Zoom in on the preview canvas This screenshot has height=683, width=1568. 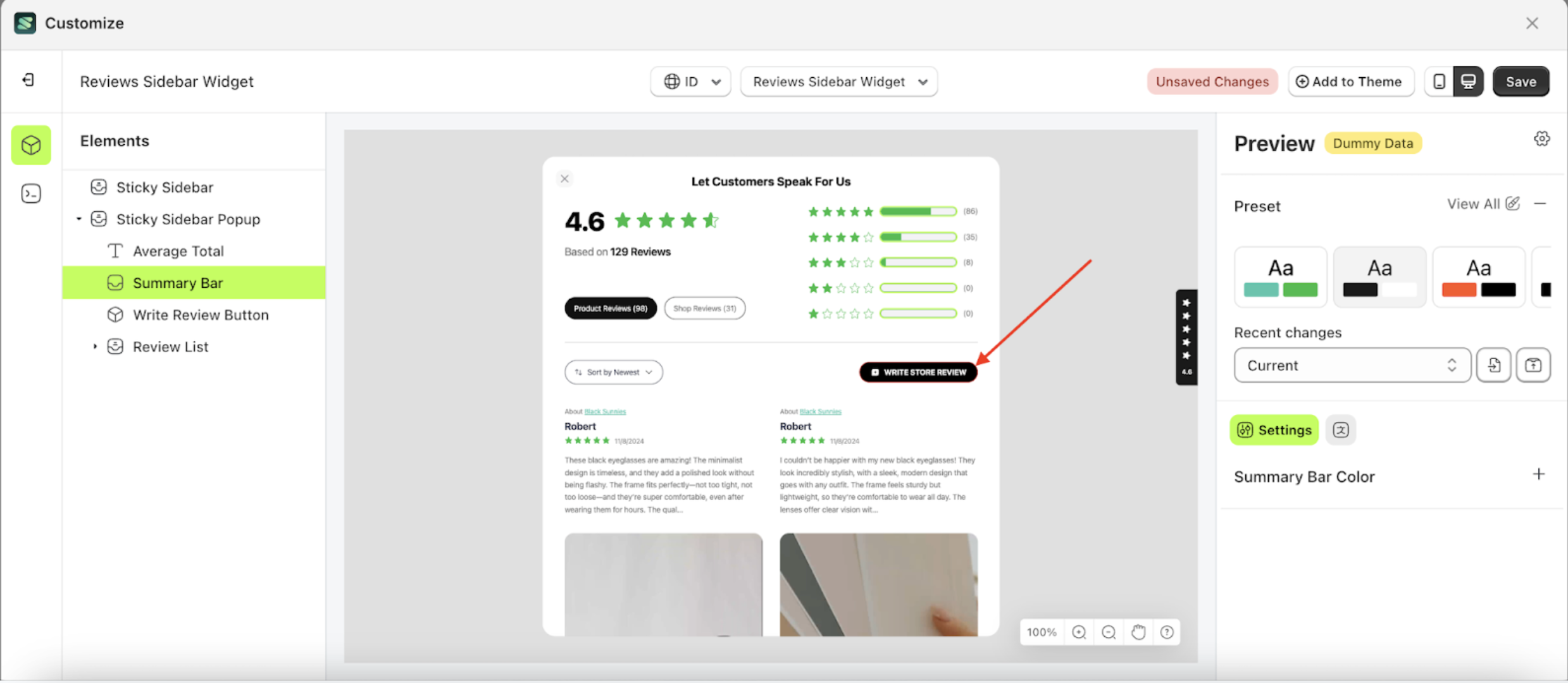[1080, 632]
